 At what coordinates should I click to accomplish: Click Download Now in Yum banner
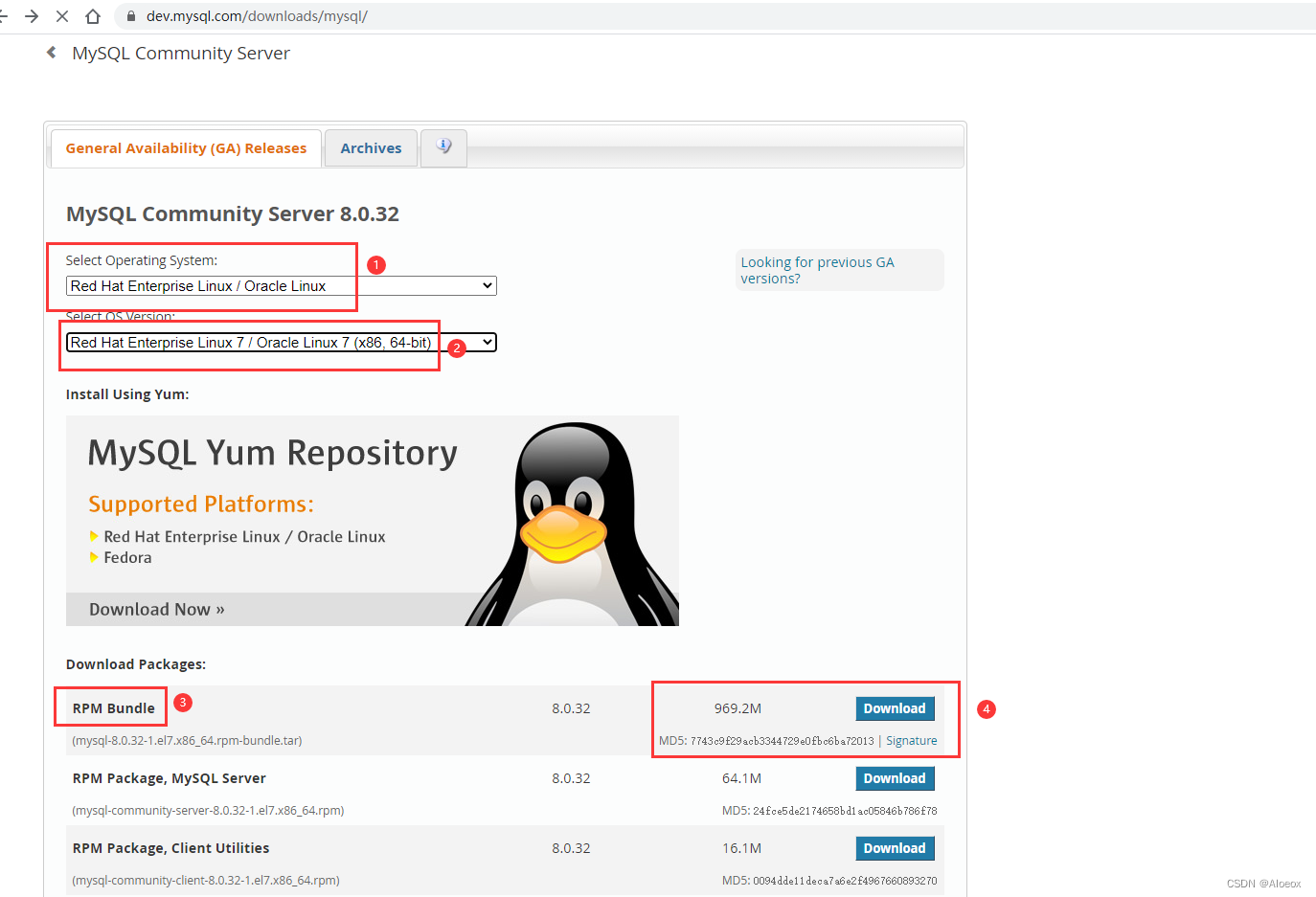tap(157, 610)
